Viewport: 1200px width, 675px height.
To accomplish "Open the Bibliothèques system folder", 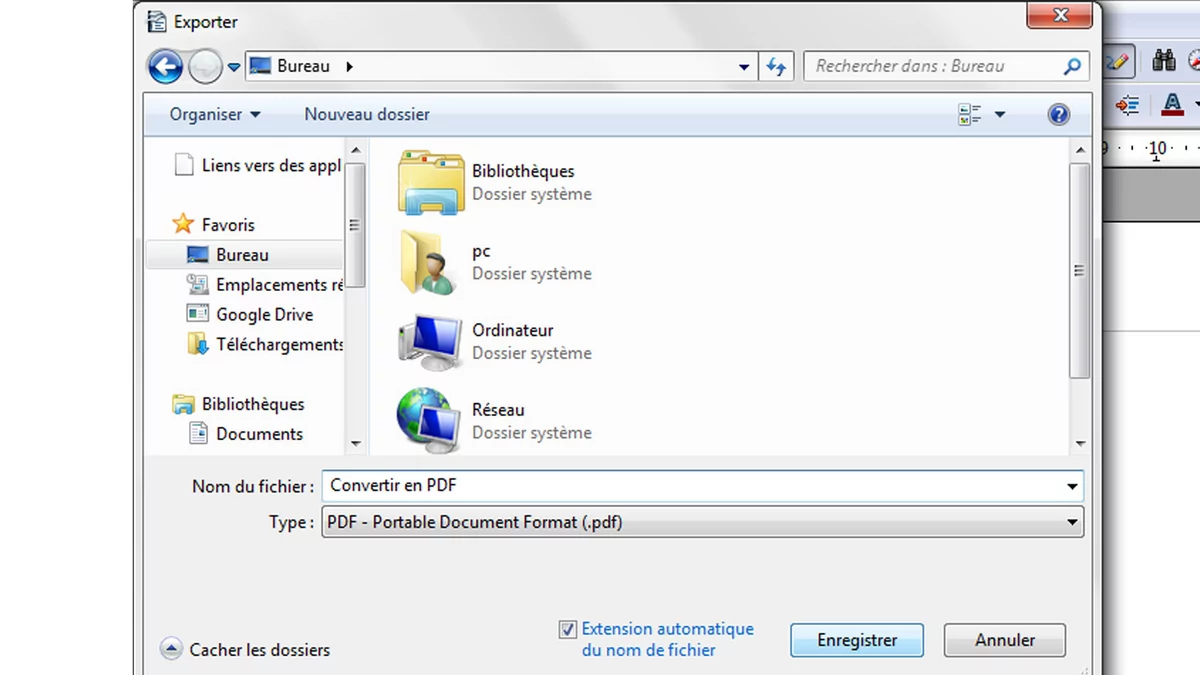I will [431, 182].
